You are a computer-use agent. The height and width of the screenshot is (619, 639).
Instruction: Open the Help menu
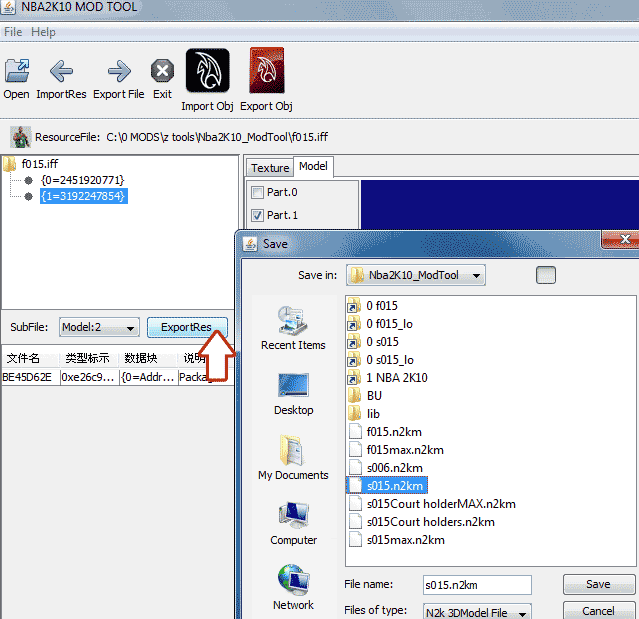click(43, 32)
